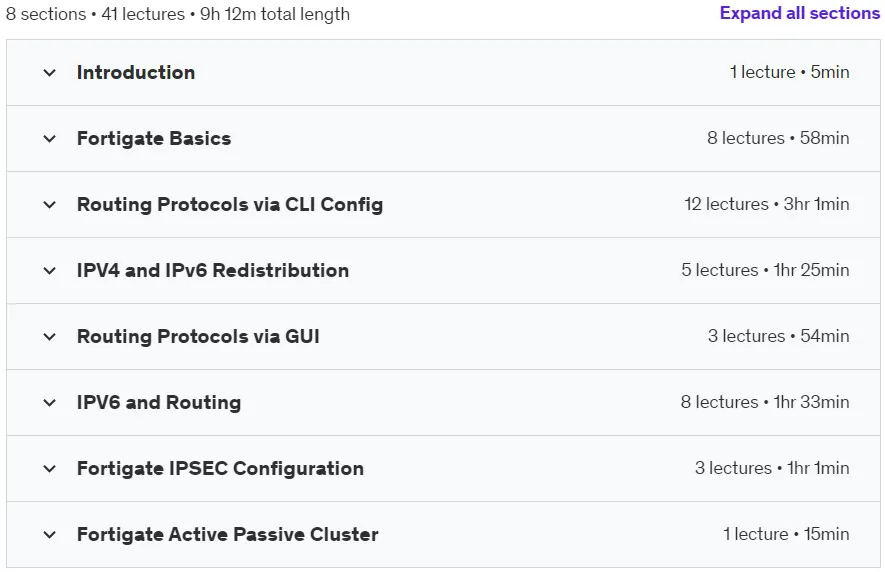885x572 pixels.
Task: Toggle the chevron for IPV4 and IPv6 Redistribution
Action: coord(50,271)
